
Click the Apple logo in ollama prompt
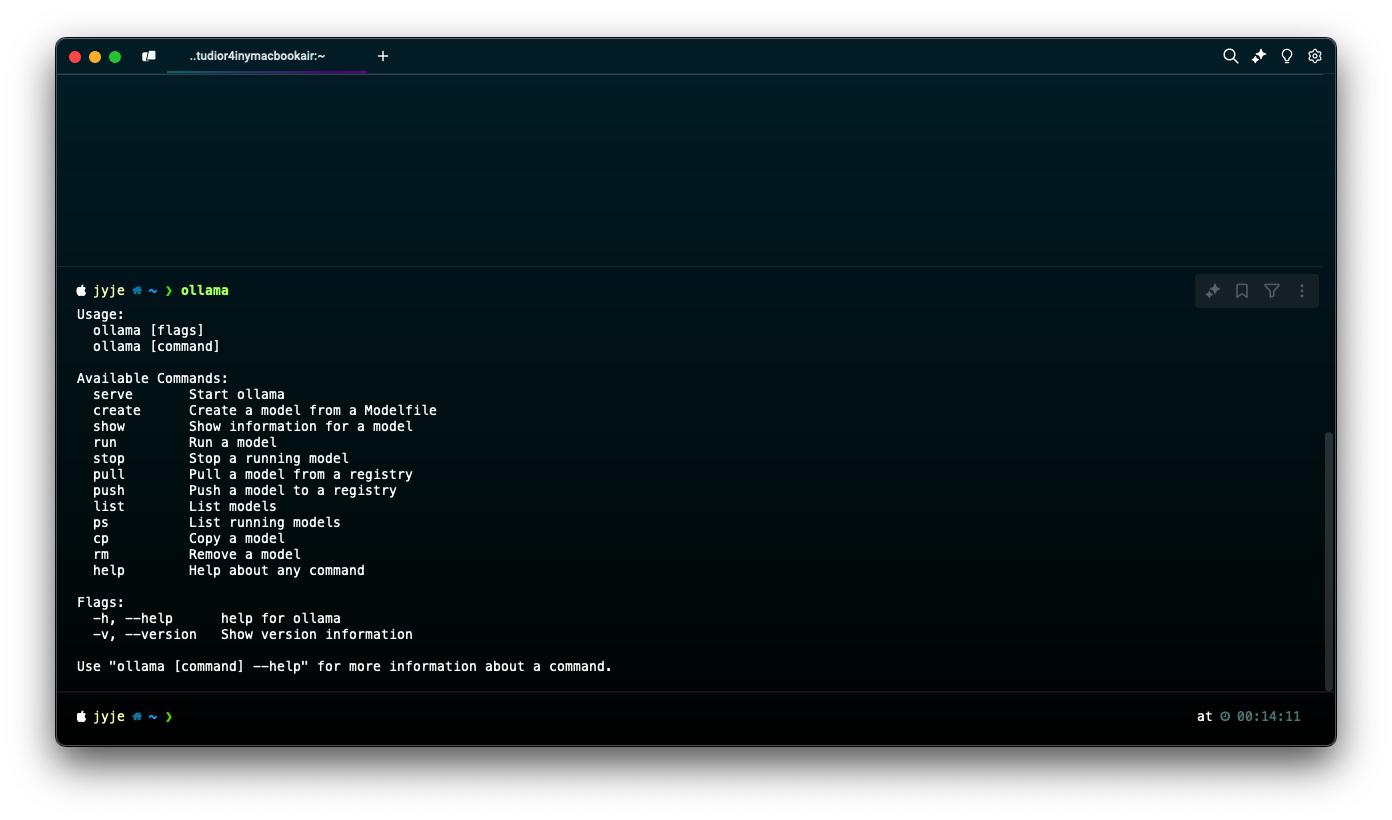click(x=82, y=290)
